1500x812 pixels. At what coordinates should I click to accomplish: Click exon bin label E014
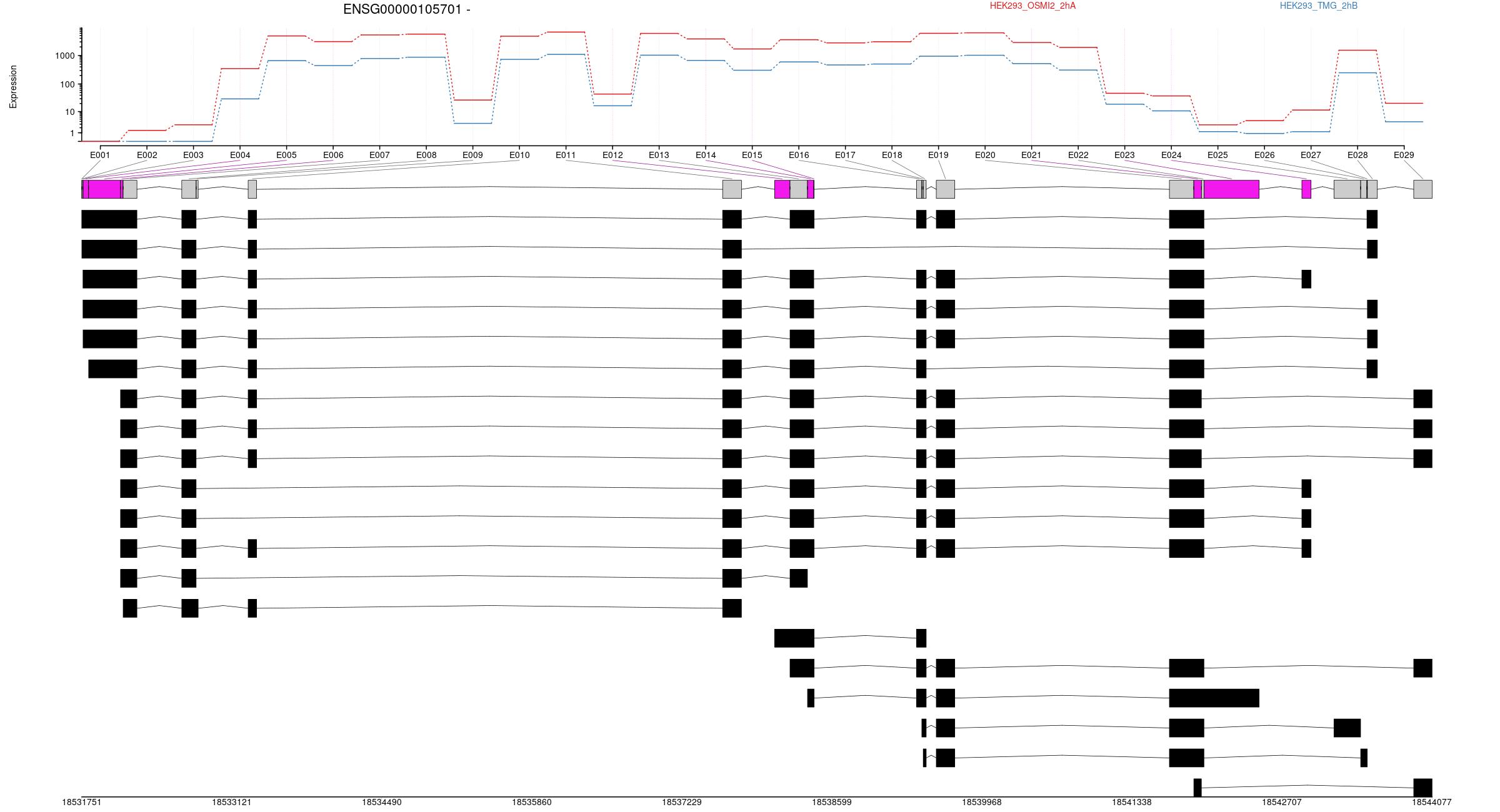tap(706, 155)
